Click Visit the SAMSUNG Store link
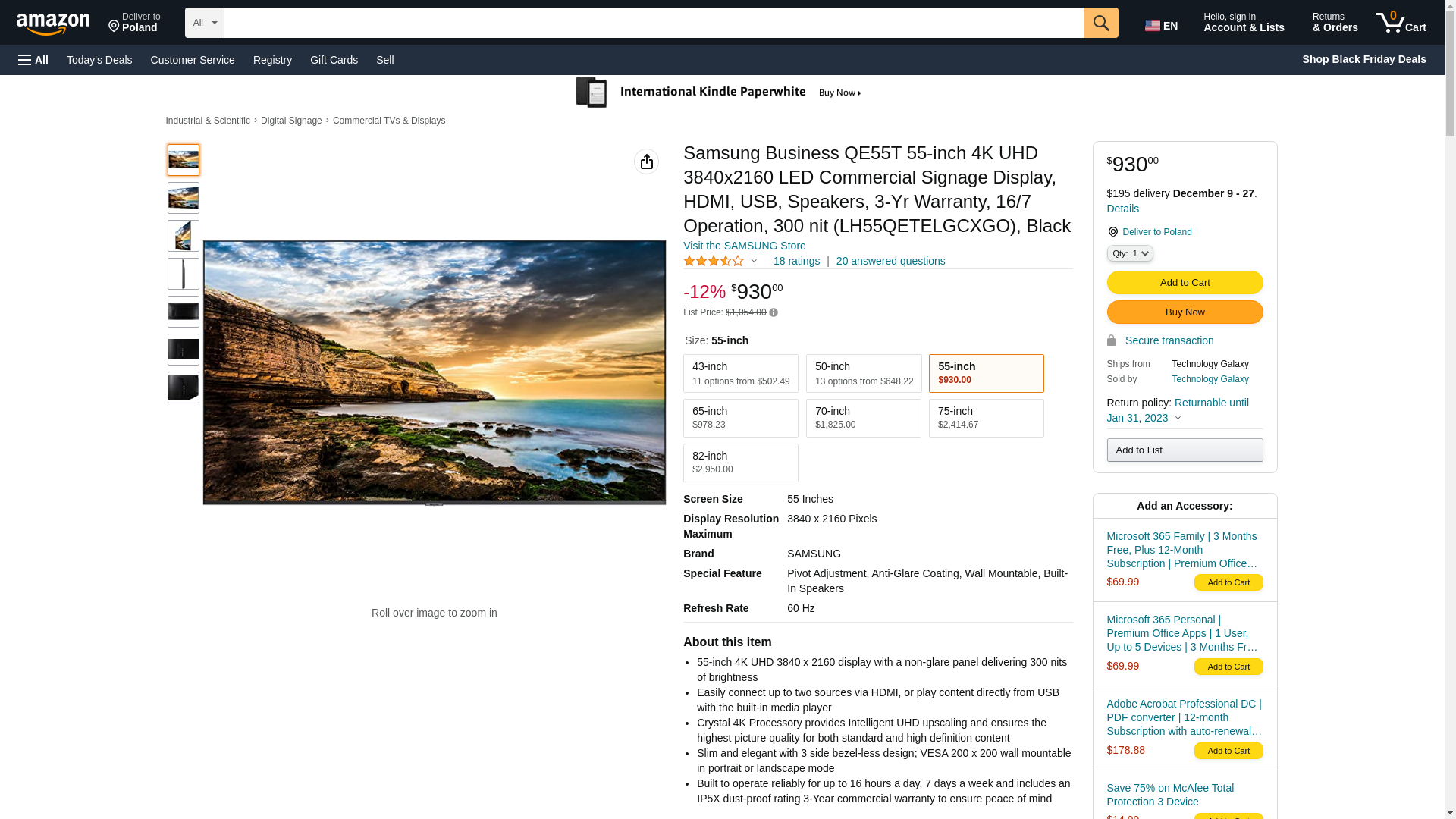This screenshot has height=819, width=1456. click(x=744, y=246)
